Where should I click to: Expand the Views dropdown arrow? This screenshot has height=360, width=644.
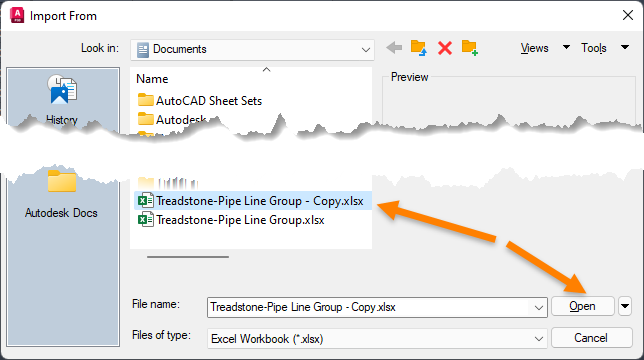coord(566,48)
